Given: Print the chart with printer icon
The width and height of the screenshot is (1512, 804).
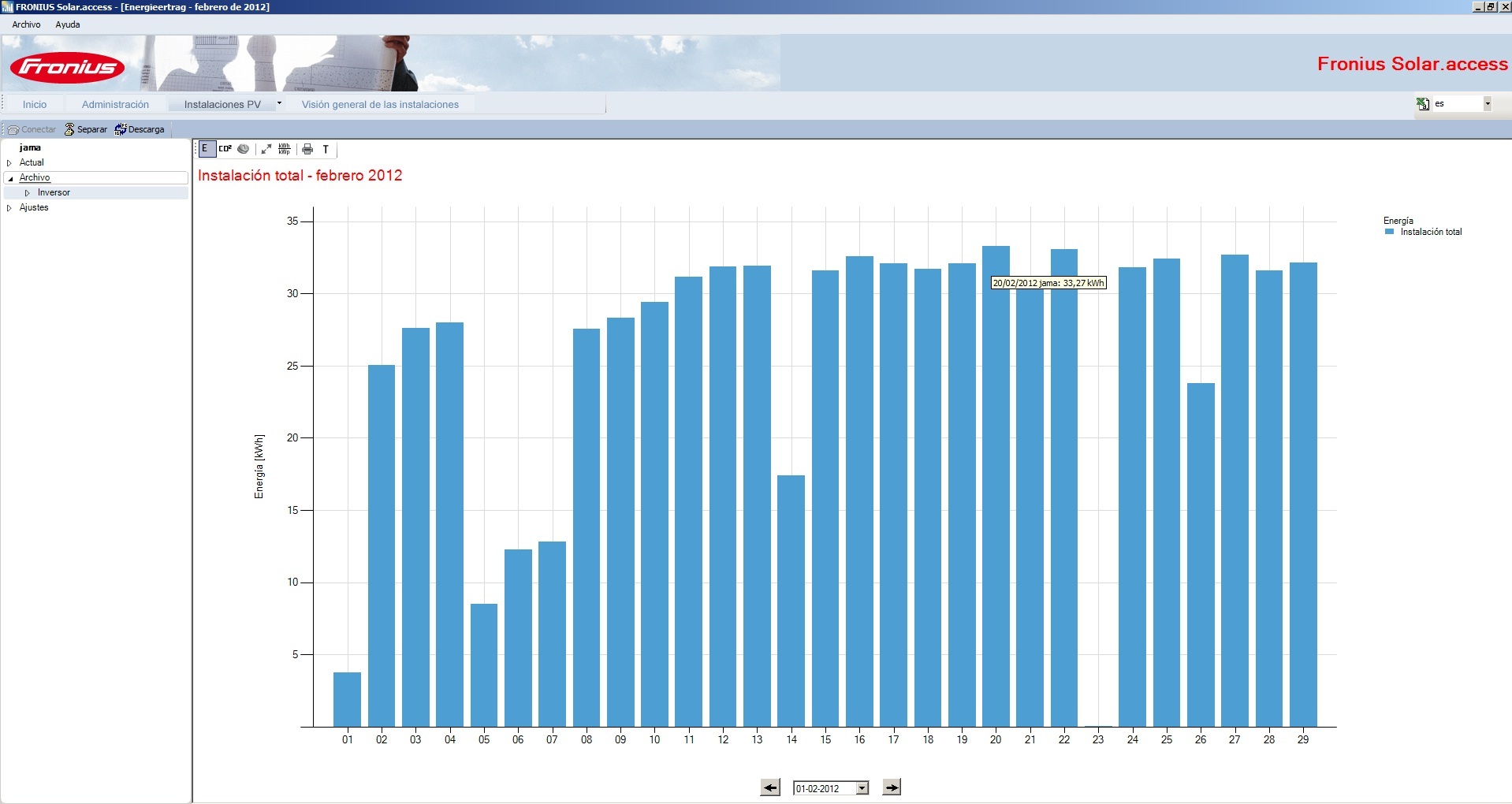Looking at the screenshot, I should (x=307, y=149).
